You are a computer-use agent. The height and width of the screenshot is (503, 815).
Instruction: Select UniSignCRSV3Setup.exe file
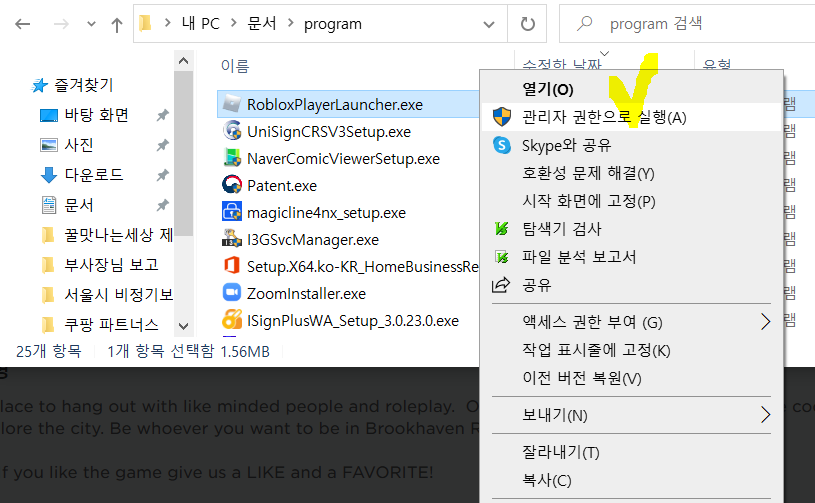point(328,131)
